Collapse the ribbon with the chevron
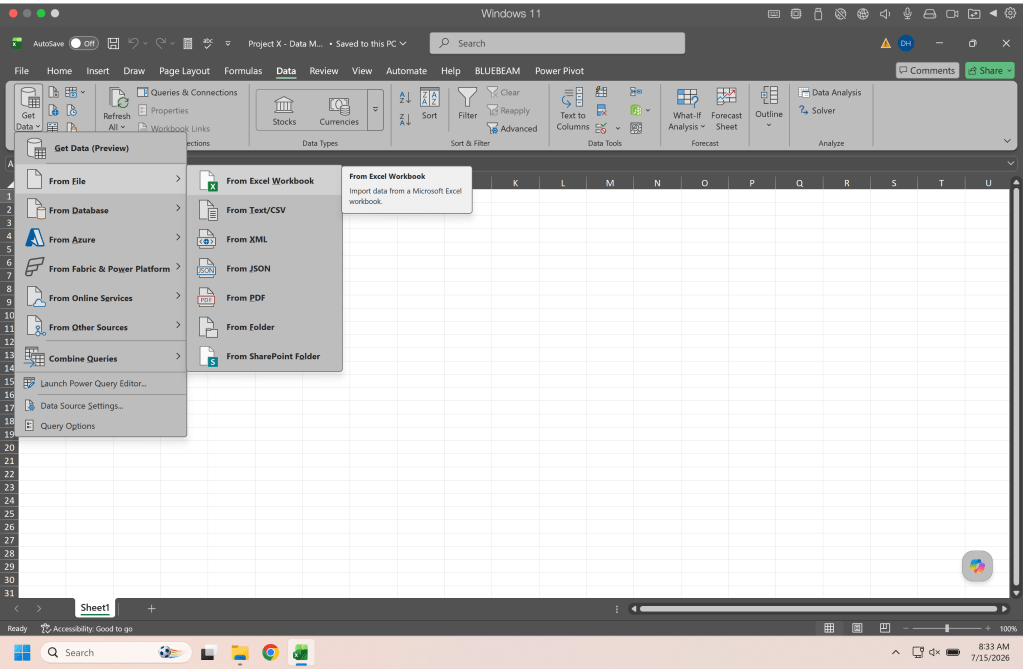This screenshot has width=1023, height=669. (x=1007, y=141)
